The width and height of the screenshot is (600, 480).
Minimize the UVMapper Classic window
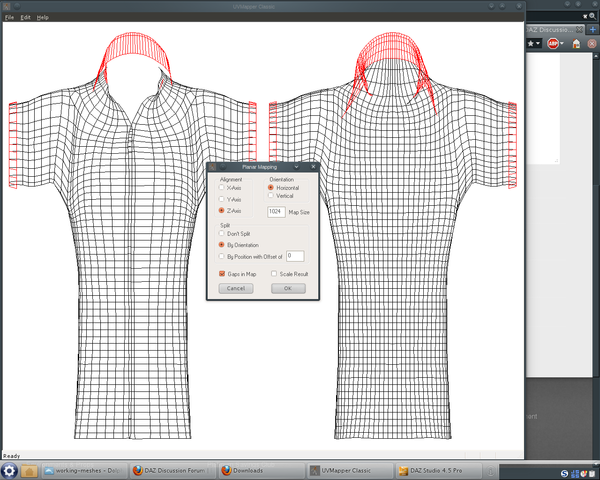tap(491, 6)
